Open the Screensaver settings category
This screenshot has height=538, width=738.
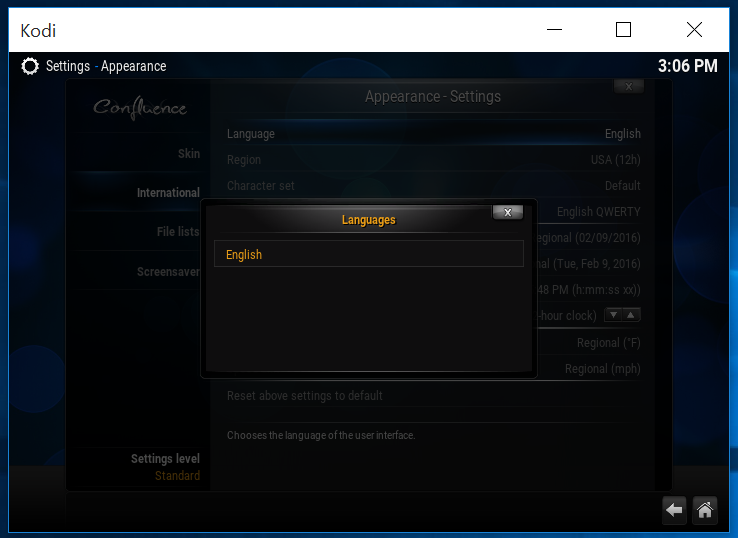tap(139, 272)
